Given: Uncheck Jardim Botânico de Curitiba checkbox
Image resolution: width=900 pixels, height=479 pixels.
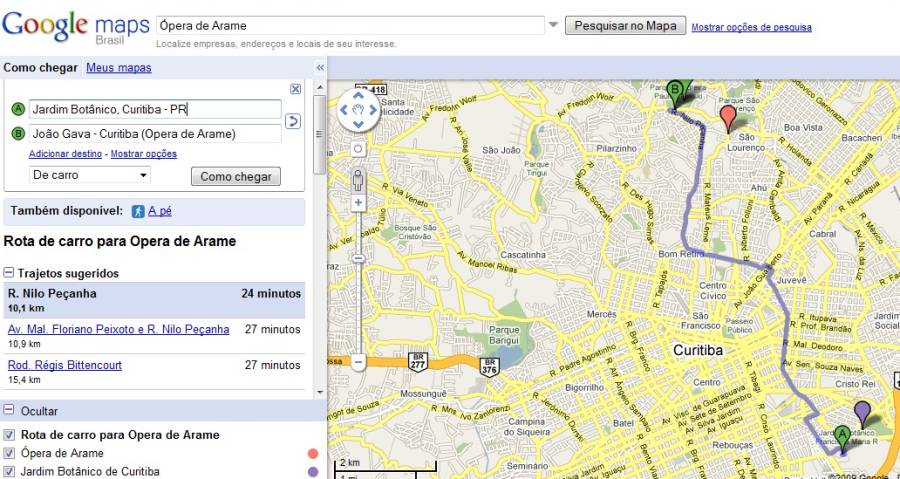Looking at the screenshot, I should (9, 471).
